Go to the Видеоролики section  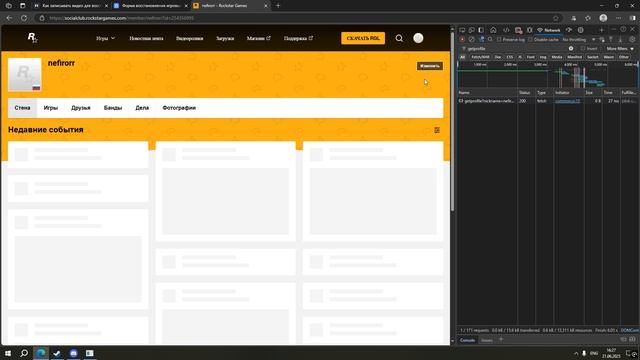[189, 38]
